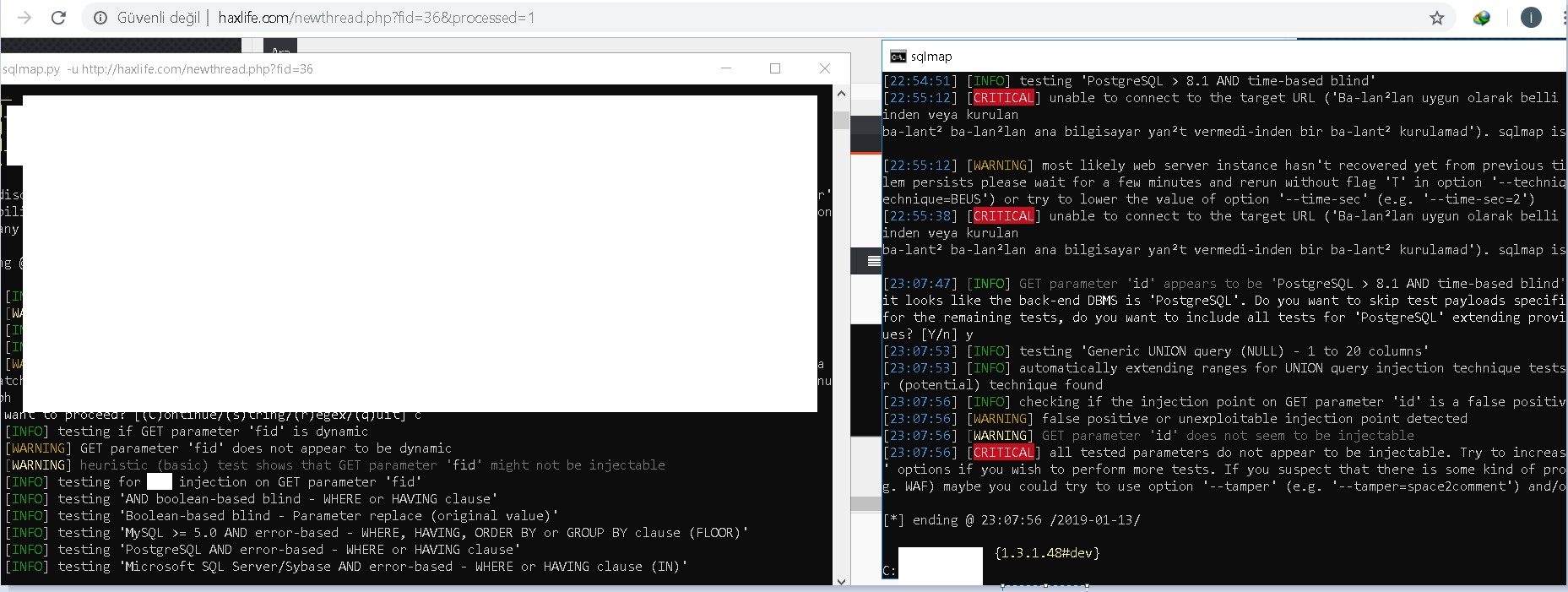The image size is (1568, 592).
Task: Click 'PostgreSQL AND error-based - WHERE or HAVING clause' line
Action: click(x=263, y=550)
